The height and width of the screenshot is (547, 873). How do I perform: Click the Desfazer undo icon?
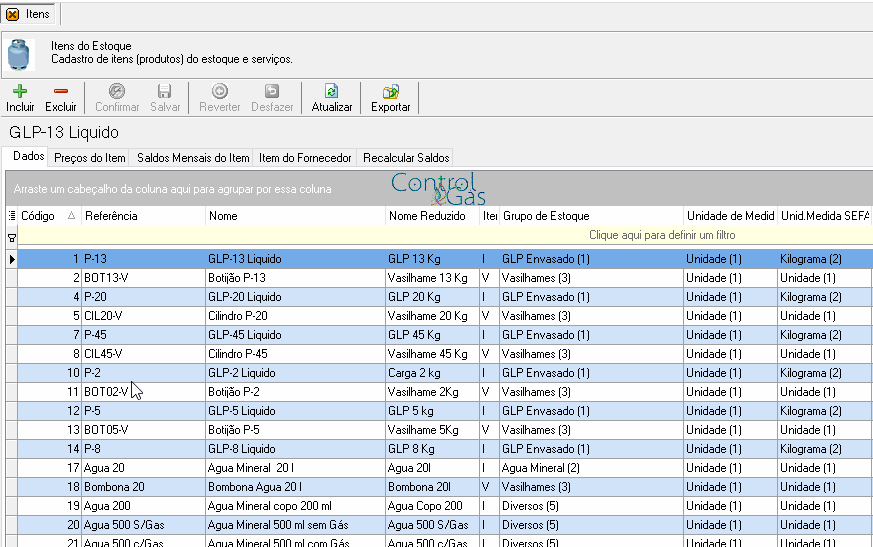click(x=272, y=91)
